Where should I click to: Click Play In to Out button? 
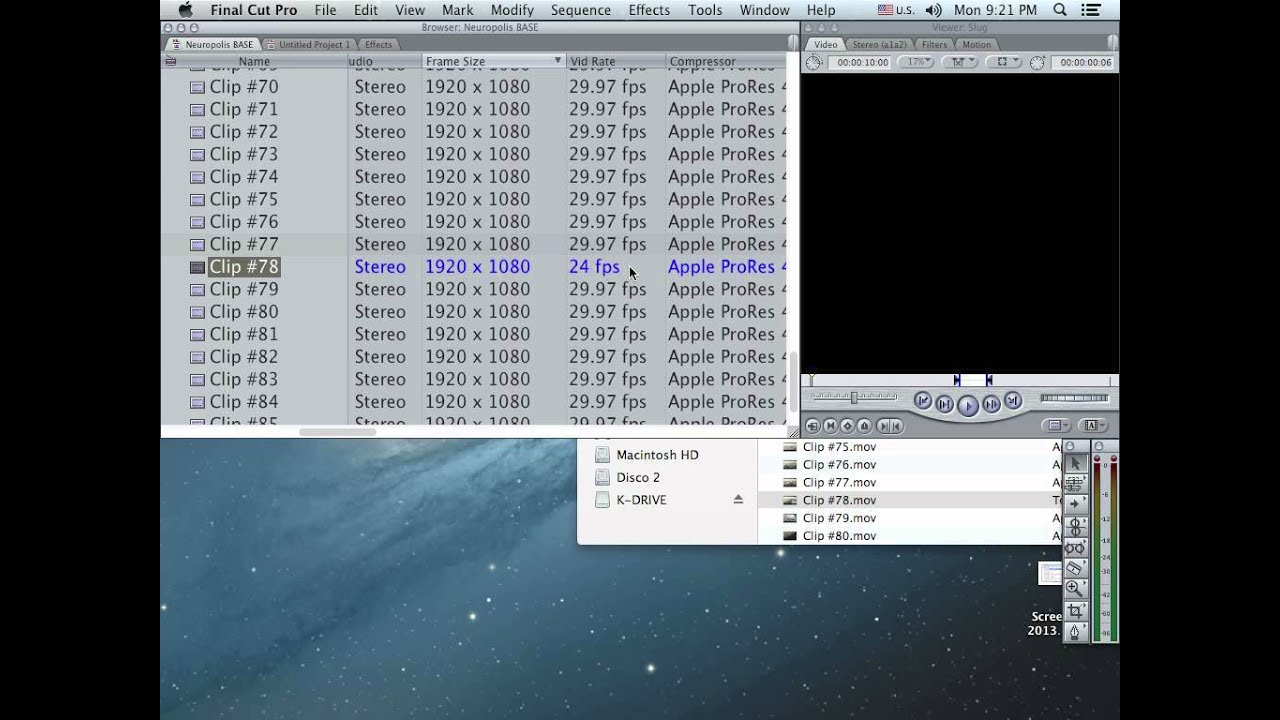(x=944, y=404)
